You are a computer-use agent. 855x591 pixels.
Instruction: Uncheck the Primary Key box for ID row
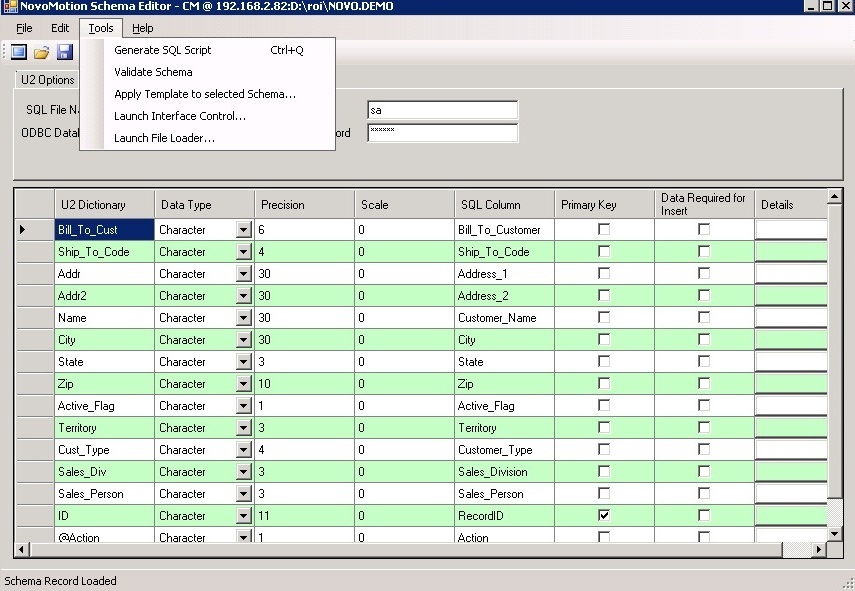coord(604,516)
